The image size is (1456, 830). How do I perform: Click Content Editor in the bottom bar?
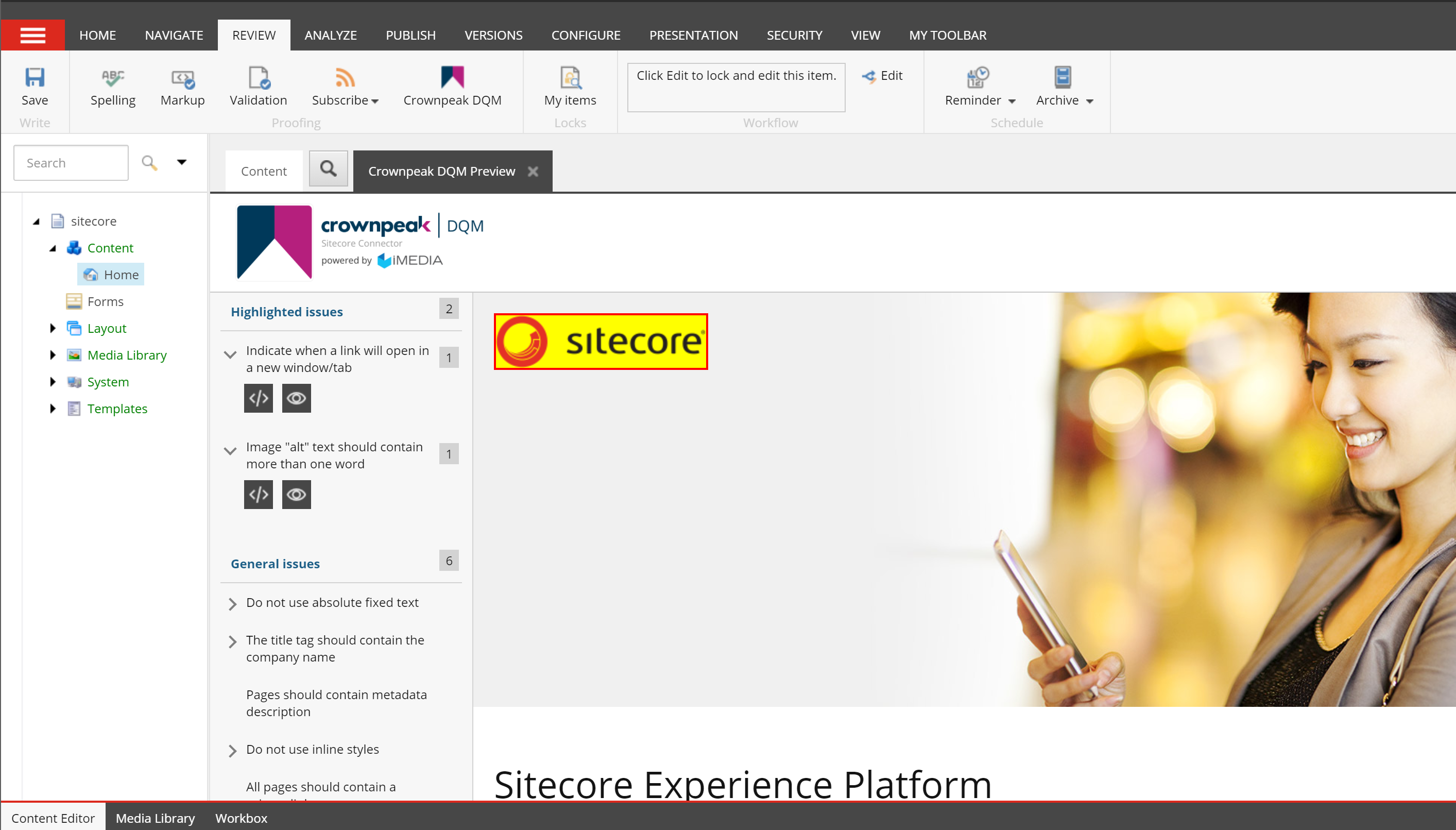(53, 818)
